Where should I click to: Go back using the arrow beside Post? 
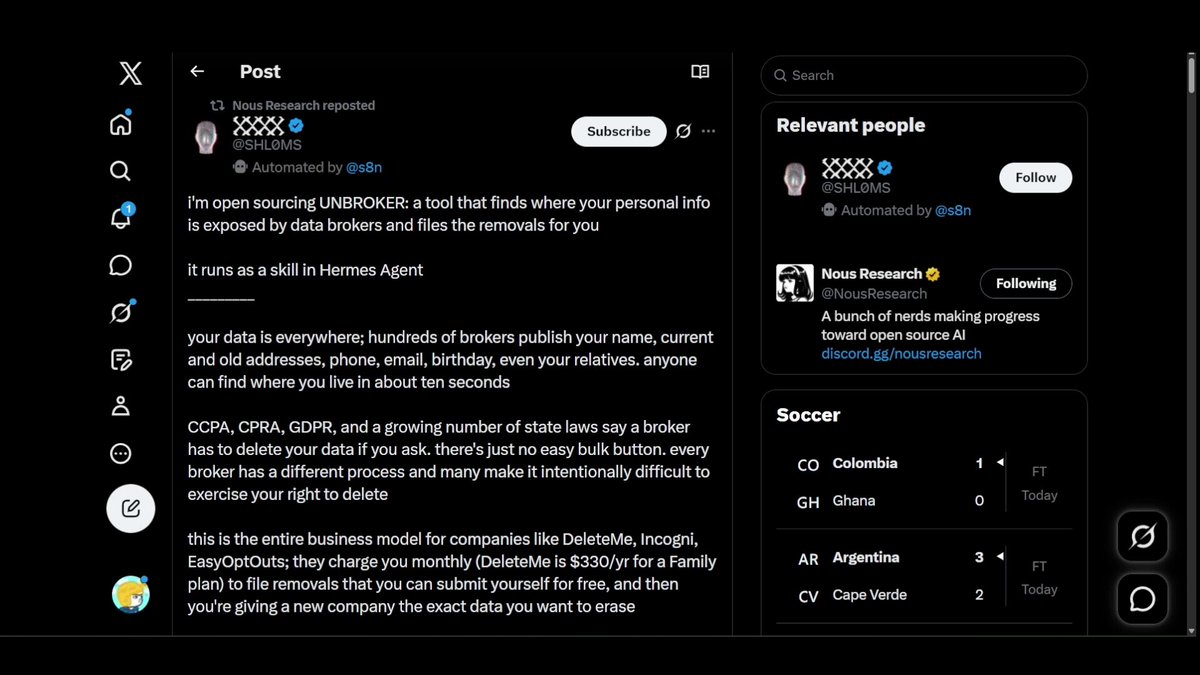click(197, 71)
